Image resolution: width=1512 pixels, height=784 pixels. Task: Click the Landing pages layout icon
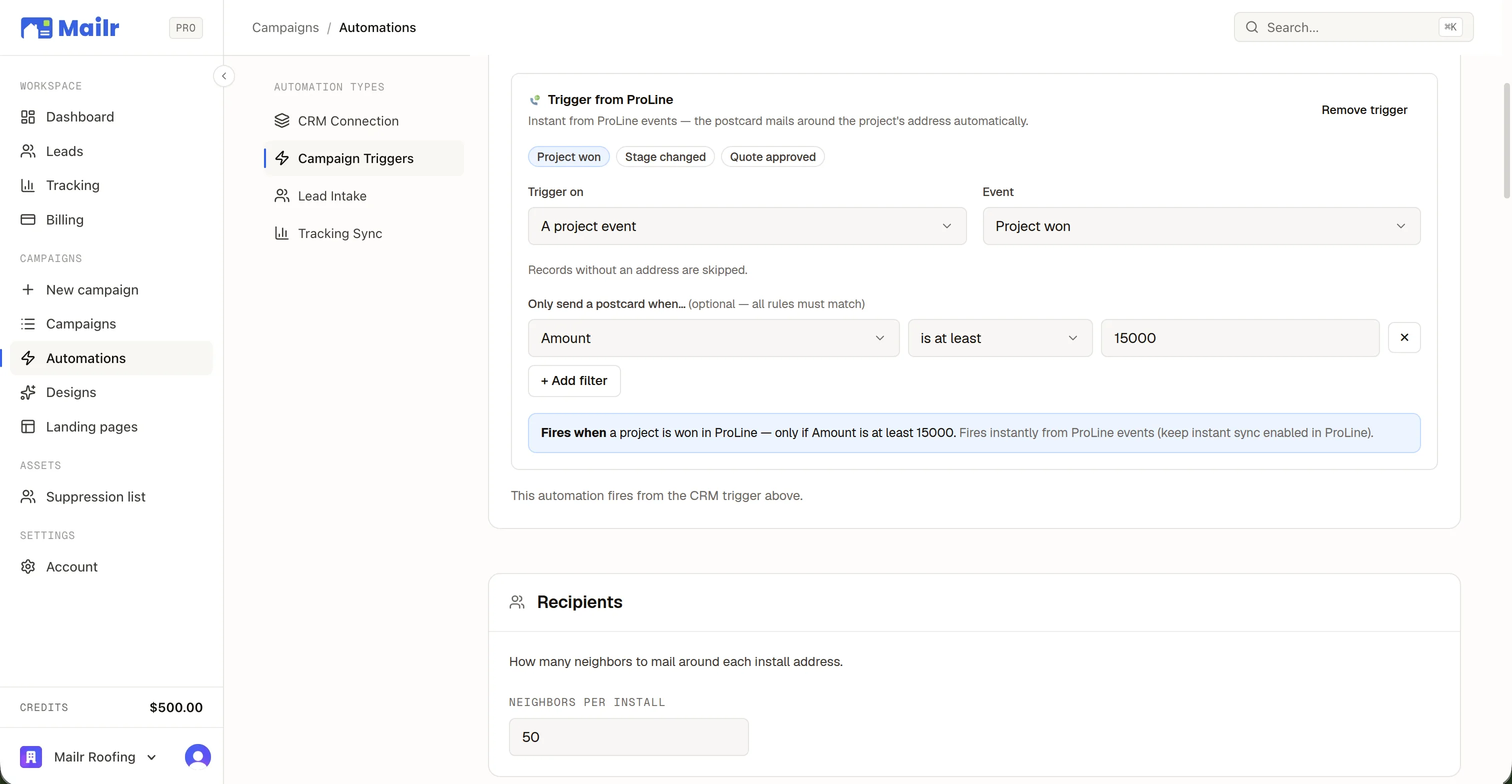(x=27, y=426)
